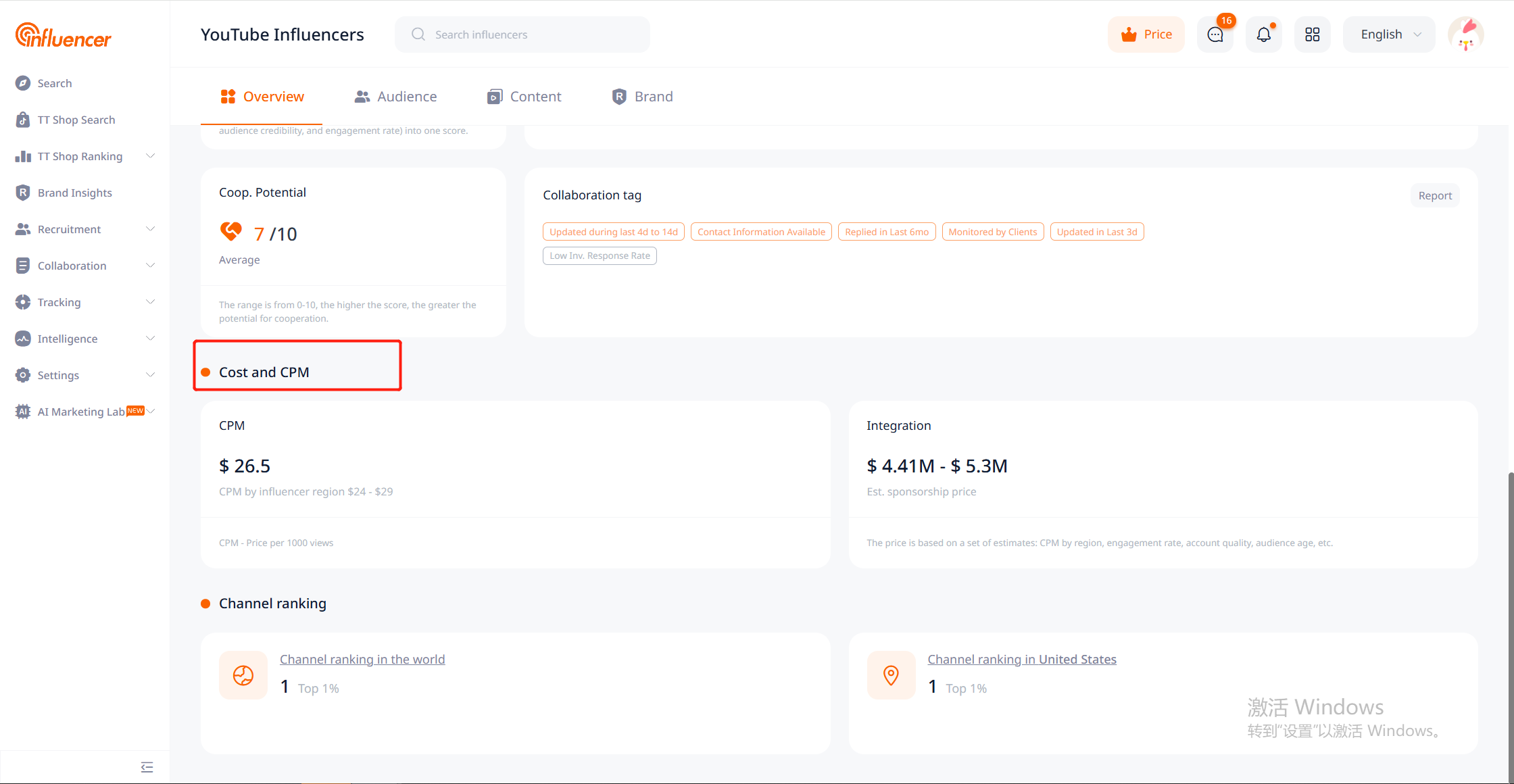
Task: Click the Report button
Action: tap(1435, 195)
